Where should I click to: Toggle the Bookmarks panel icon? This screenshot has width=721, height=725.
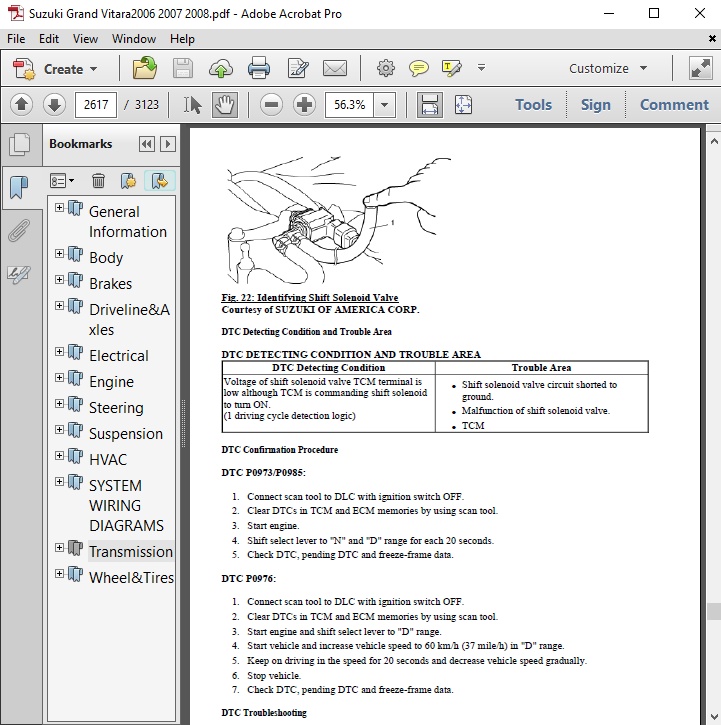click(19, 187)
